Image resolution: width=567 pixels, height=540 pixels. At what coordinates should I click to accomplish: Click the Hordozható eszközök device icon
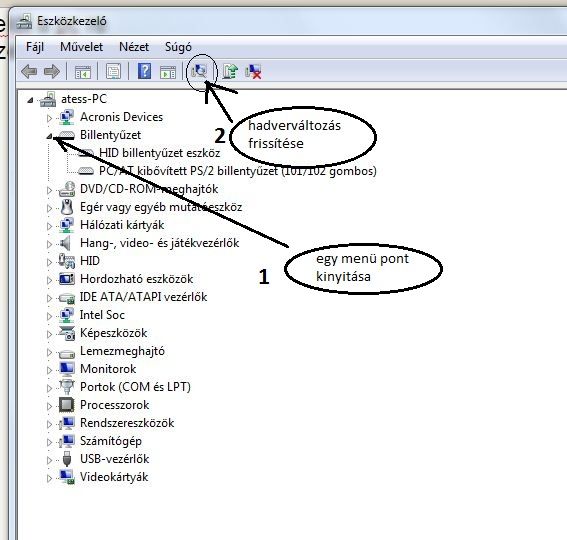67,279
